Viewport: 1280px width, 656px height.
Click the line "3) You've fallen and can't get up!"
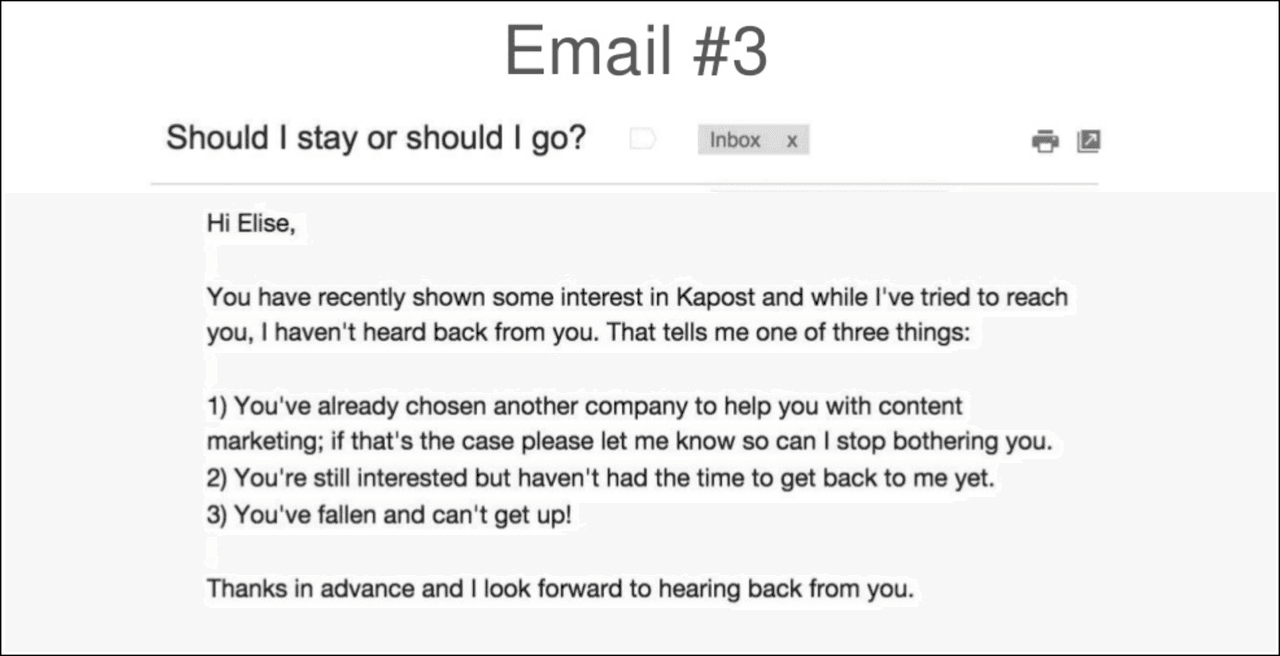[388, 516]
